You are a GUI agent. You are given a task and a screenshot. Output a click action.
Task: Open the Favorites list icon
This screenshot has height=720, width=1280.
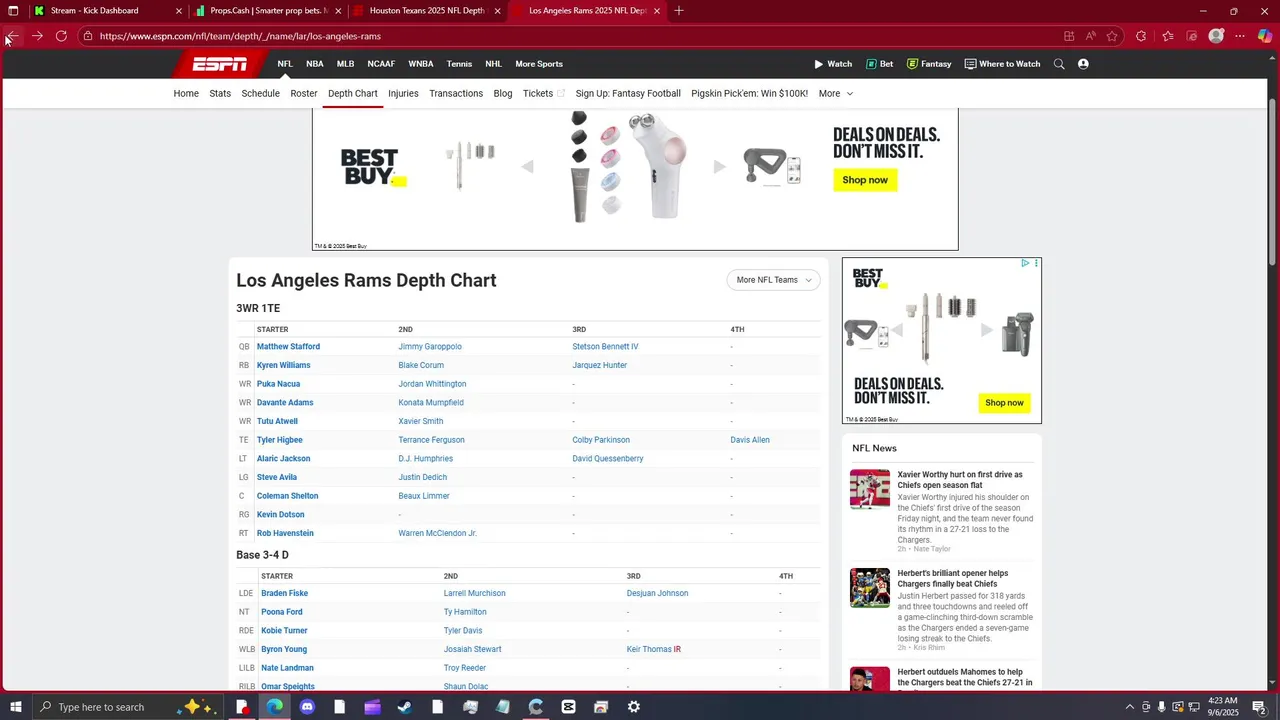(1167, 36)
